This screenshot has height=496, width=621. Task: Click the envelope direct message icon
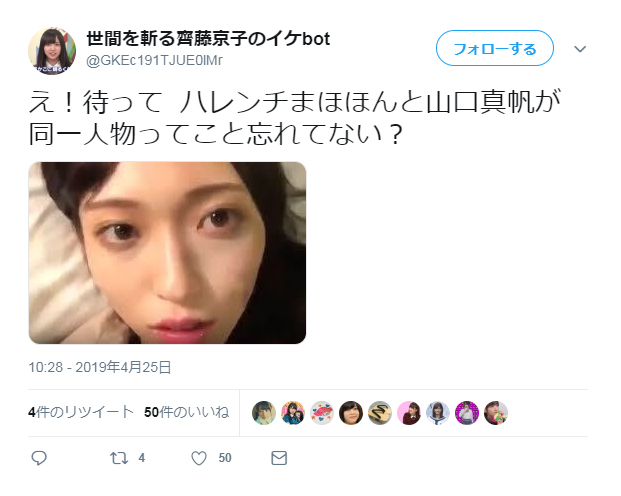(279, 458)
